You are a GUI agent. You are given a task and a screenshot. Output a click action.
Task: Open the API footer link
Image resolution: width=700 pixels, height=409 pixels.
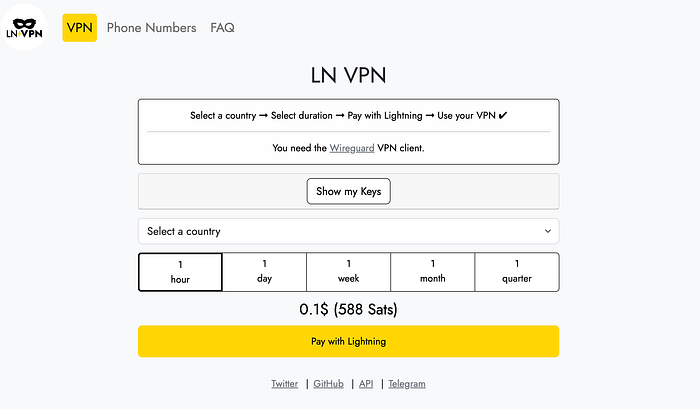coord(366,384)
